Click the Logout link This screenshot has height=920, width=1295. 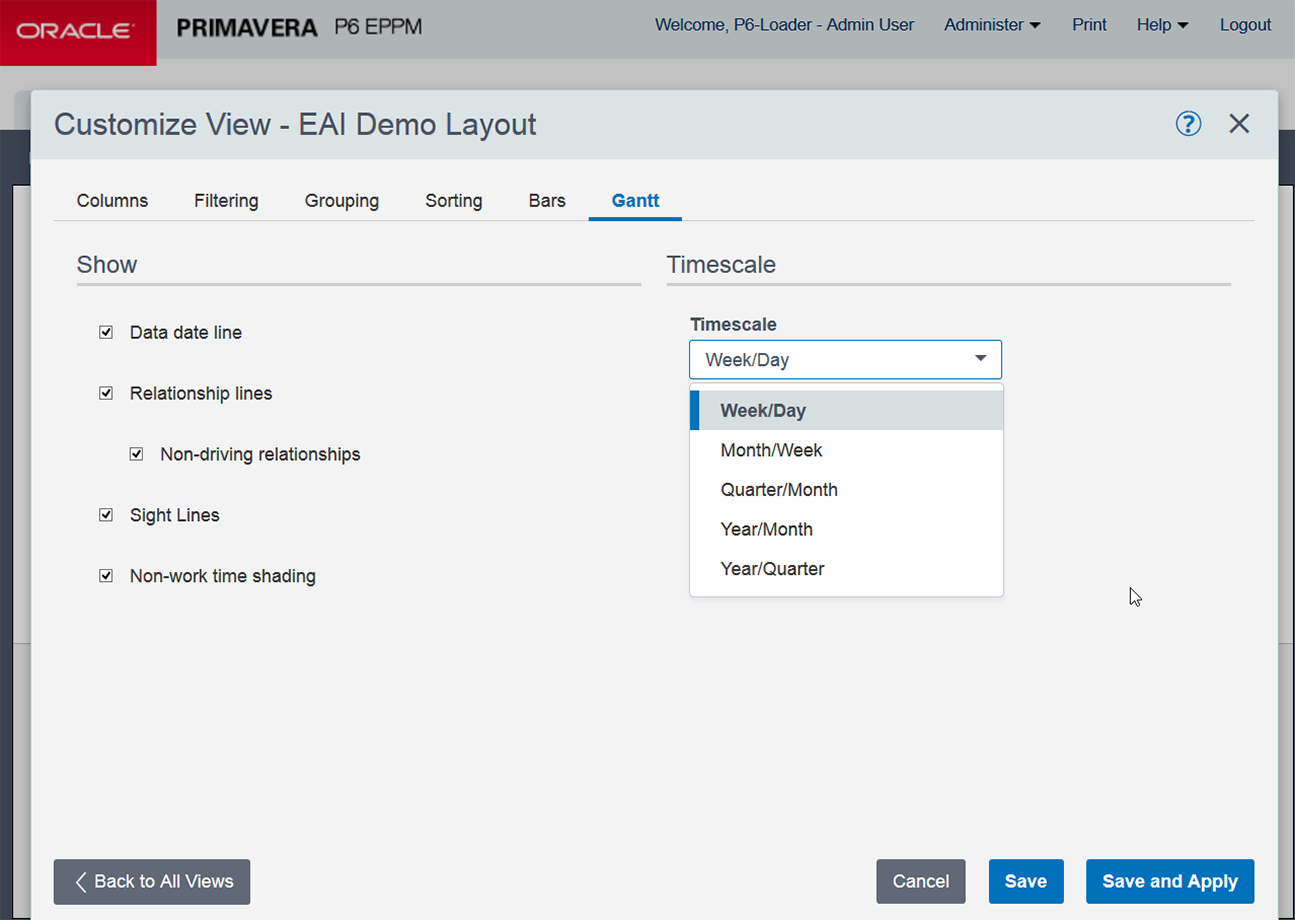point(1245,25)
